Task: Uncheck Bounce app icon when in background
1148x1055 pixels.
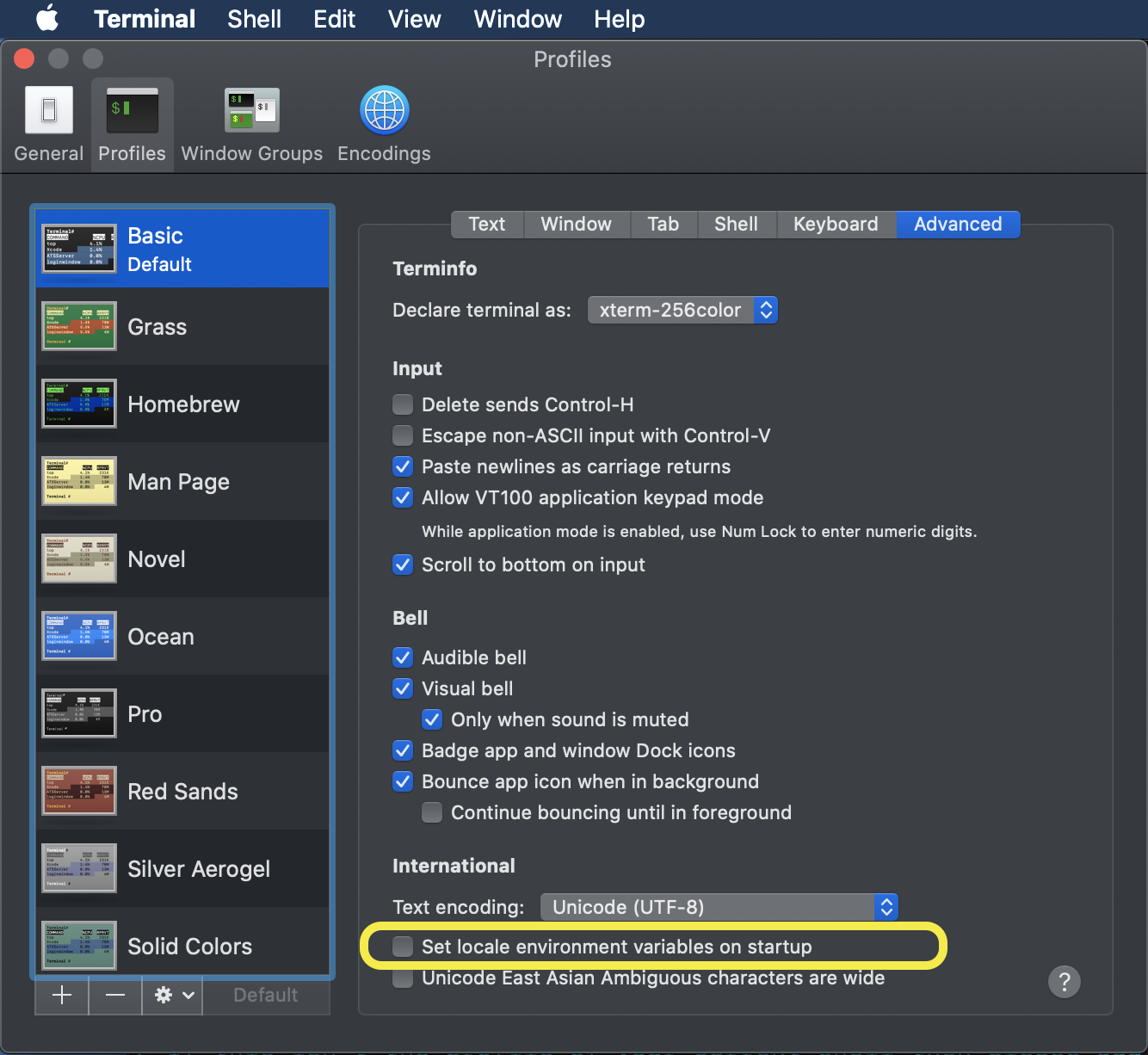Action: (403, 781)
